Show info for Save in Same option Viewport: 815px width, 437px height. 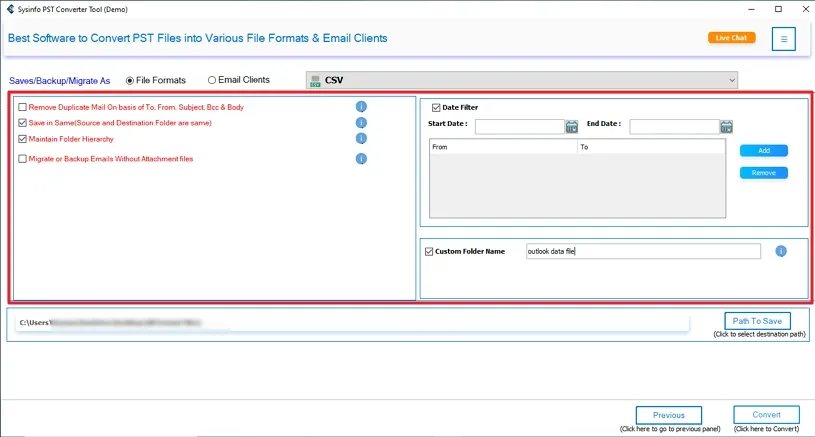(x=361, y=123)
